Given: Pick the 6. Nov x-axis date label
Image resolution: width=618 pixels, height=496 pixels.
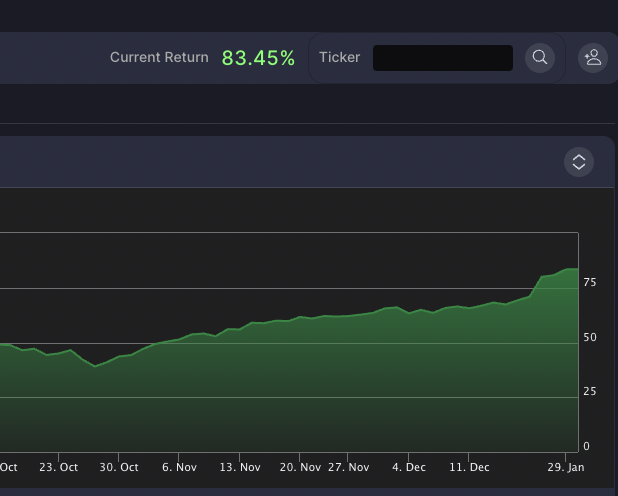Looking at the screenshot, I should 179,467.
